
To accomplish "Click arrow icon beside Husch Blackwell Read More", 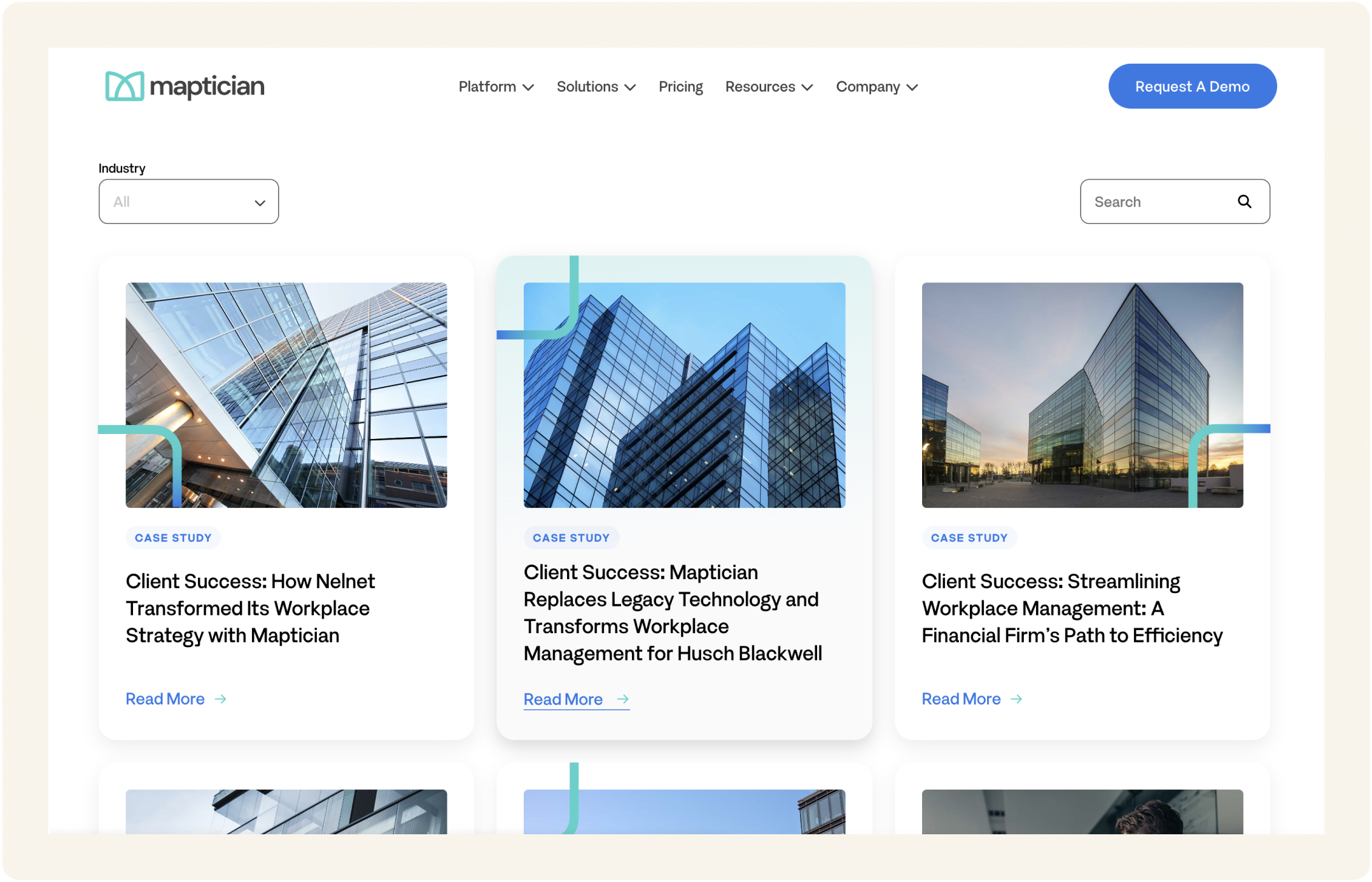I will (x=623, y=699).
